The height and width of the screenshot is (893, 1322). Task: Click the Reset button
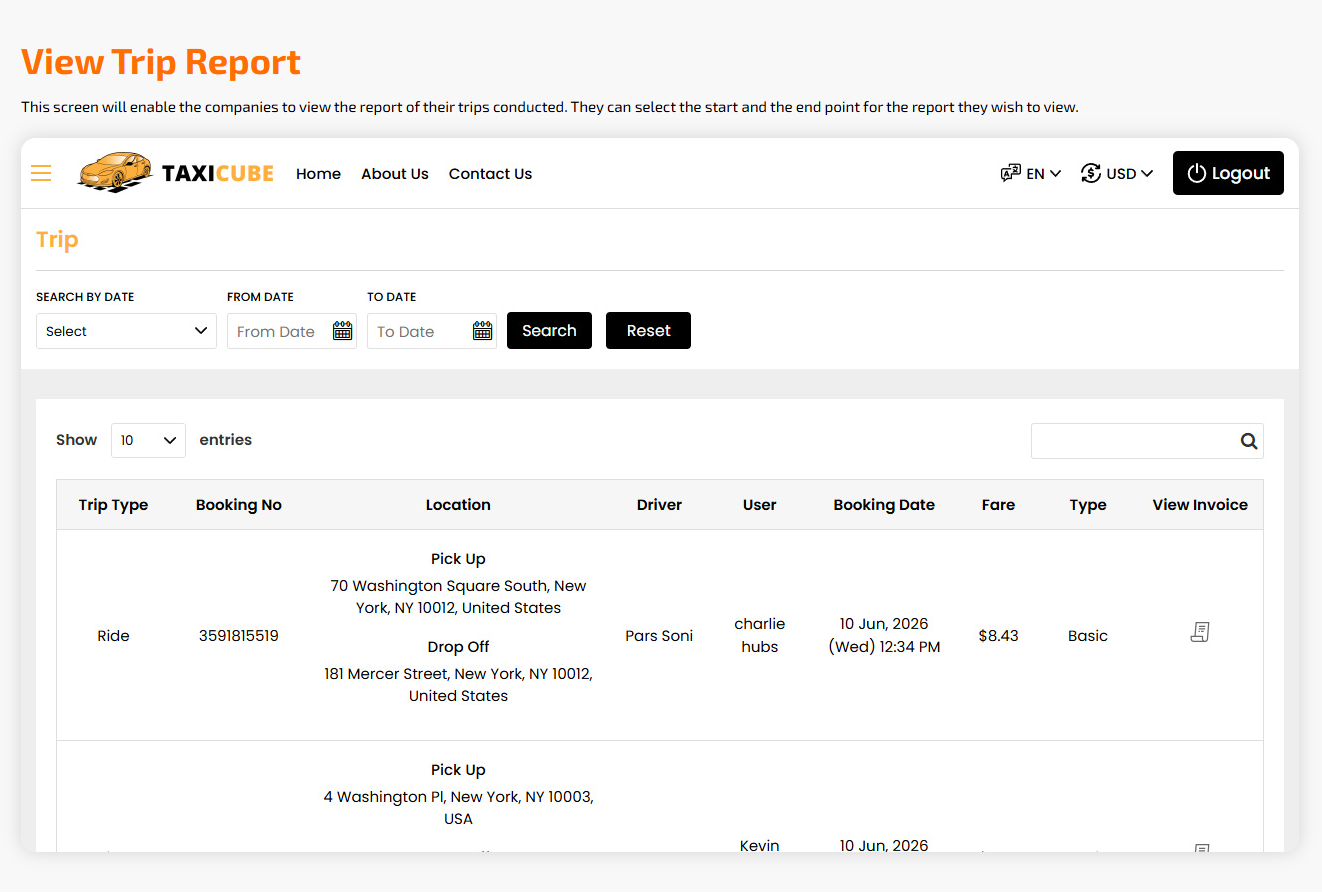pyautogui.click(x=648, y=331)
